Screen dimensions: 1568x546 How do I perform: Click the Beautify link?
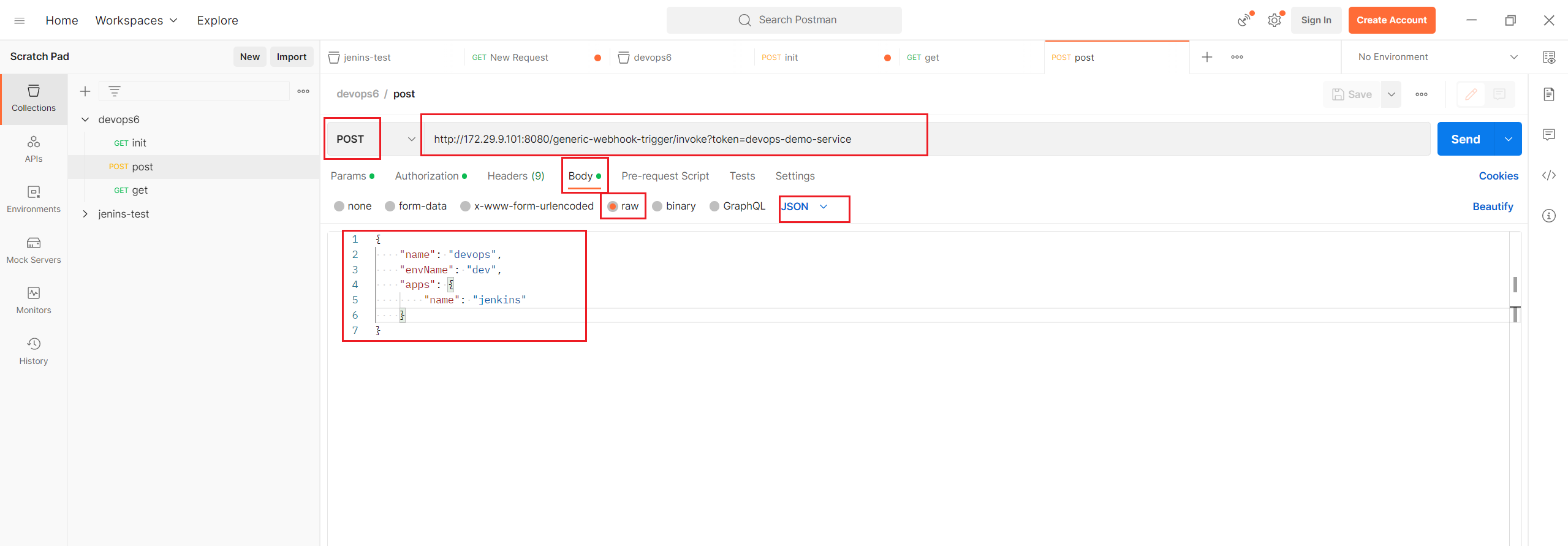(x=1493, y=207)
